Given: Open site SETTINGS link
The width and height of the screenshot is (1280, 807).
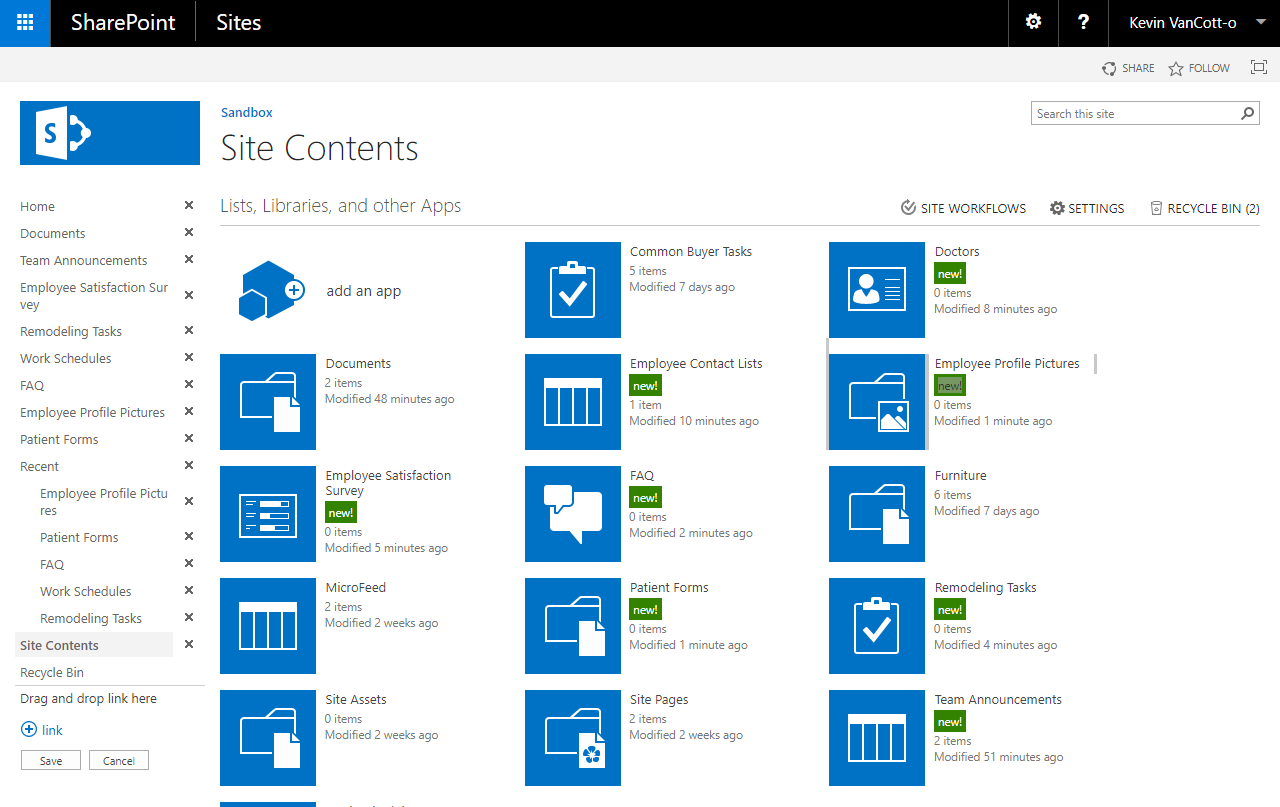Looking at the screenshot, I should tap(1087, 208).
